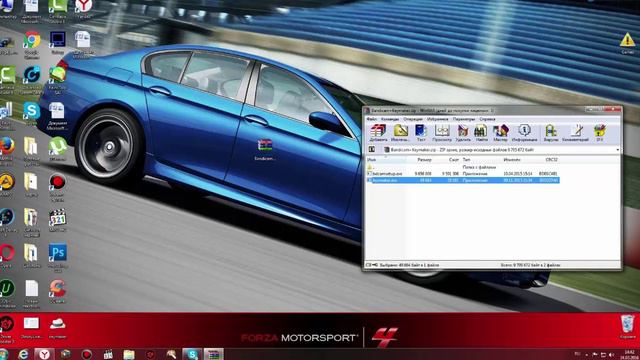Viewport: 640px width, 360px height.
Task: Sort file list by Размер column header
Action: (x=424, y=160)
